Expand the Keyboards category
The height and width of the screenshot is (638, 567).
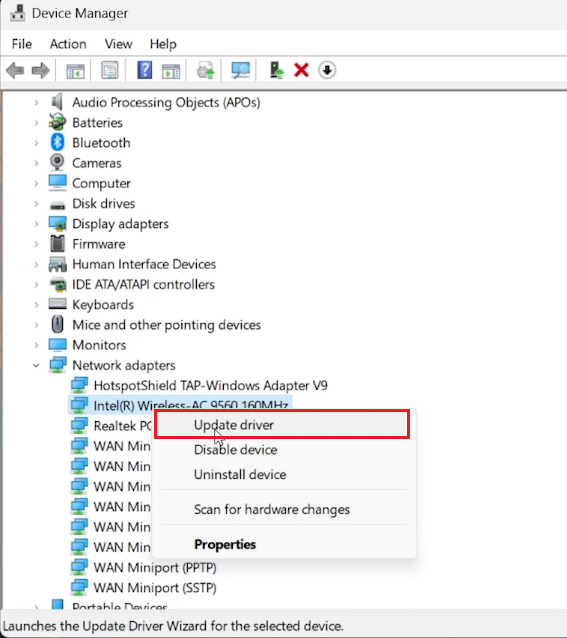coord(36,305)
